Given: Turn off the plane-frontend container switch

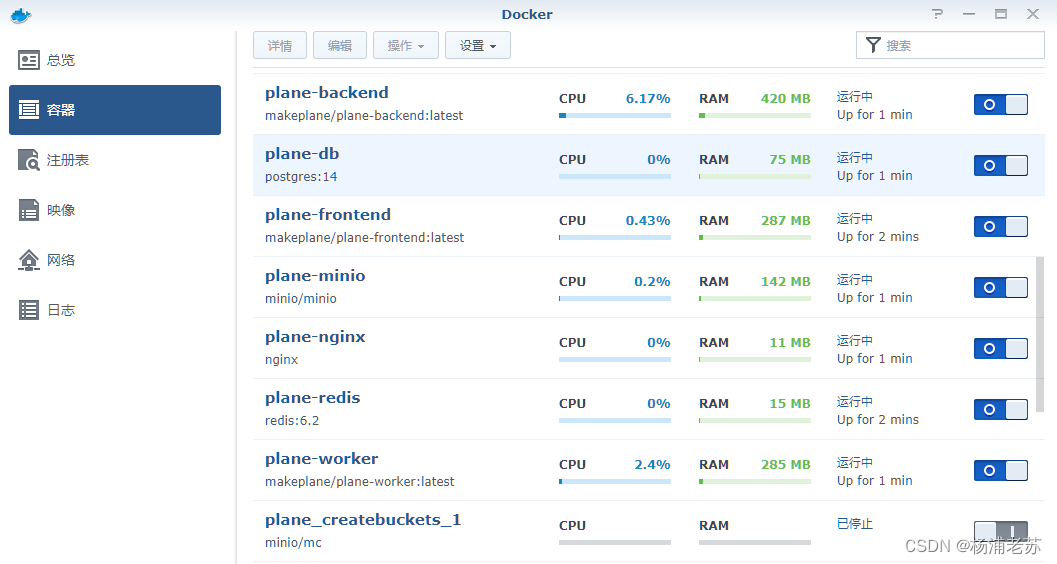Looking at the screenshot, I should (x=1000, y=226).
